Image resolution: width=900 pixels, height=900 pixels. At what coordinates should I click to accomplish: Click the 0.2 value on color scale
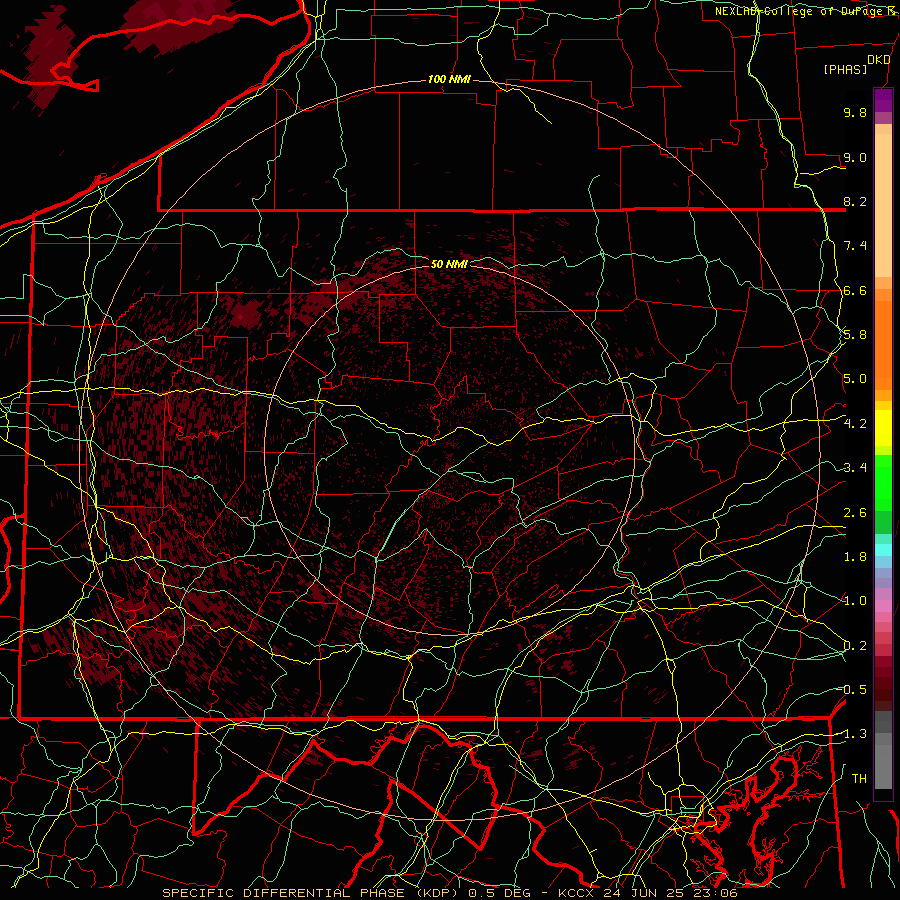pos(855,646)
